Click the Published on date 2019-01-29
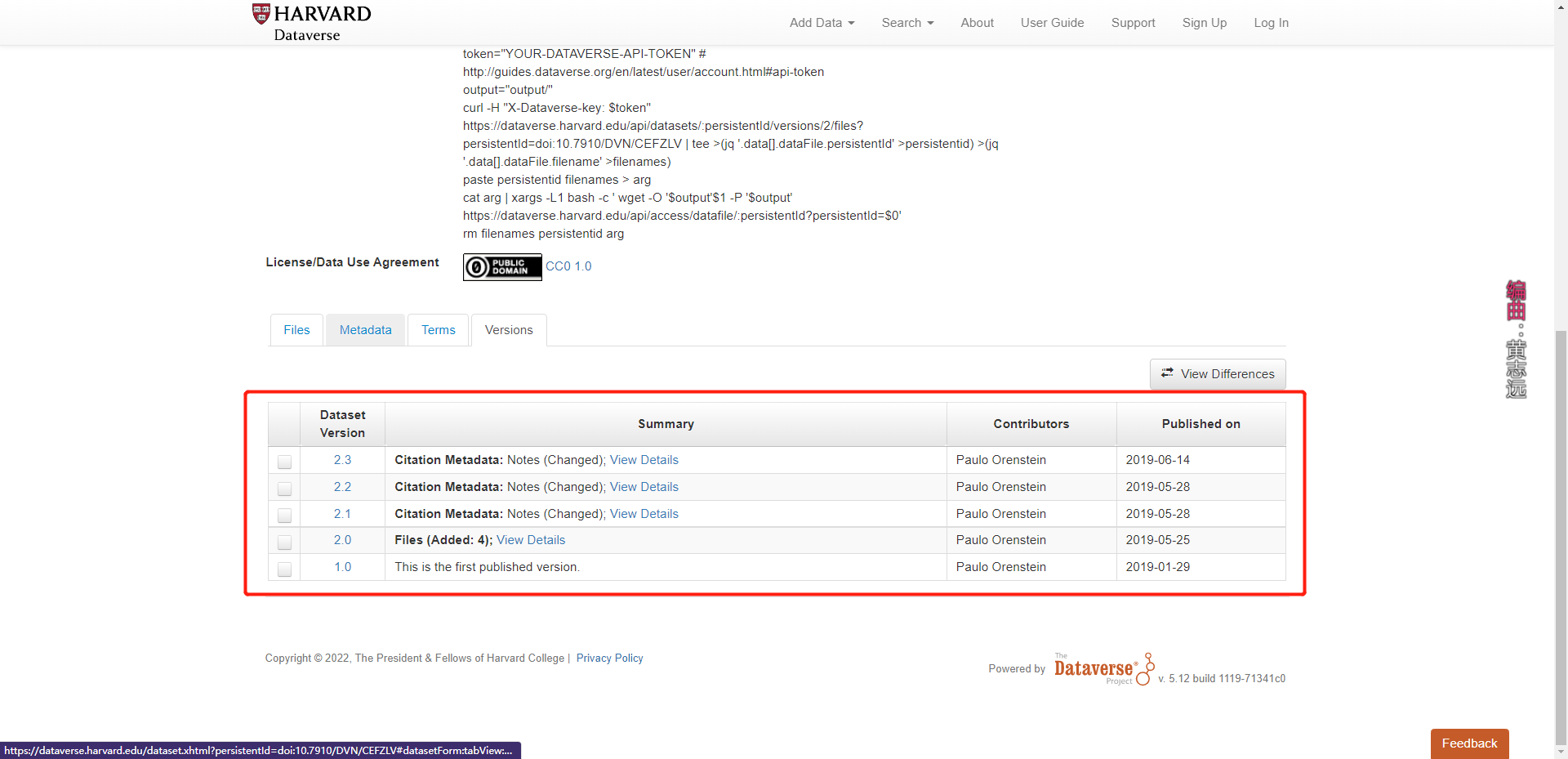1568x759 pixels. tap(1157, 567)
